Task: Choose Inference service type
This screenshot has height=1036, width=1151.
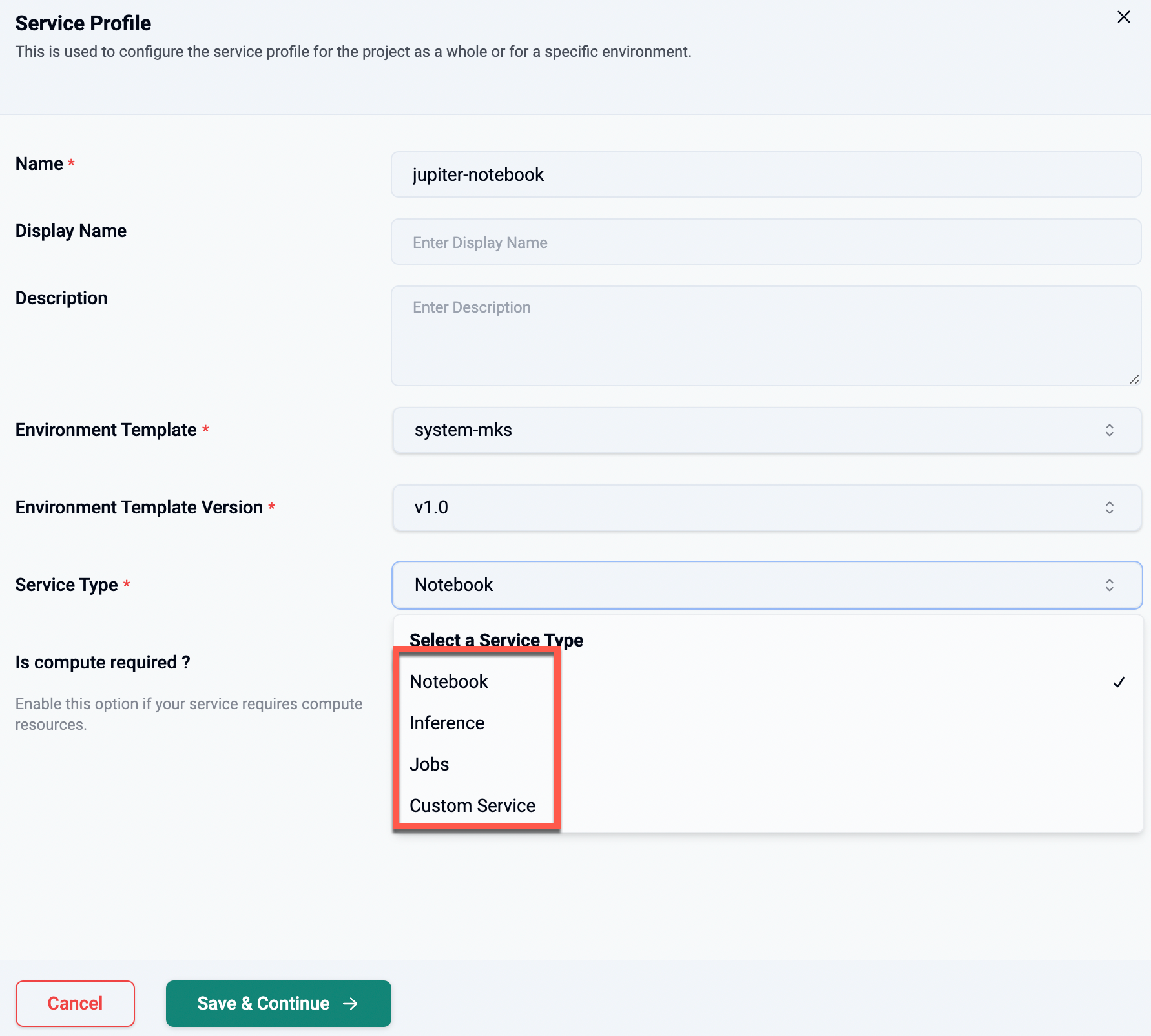Action: tap(767, 723)
